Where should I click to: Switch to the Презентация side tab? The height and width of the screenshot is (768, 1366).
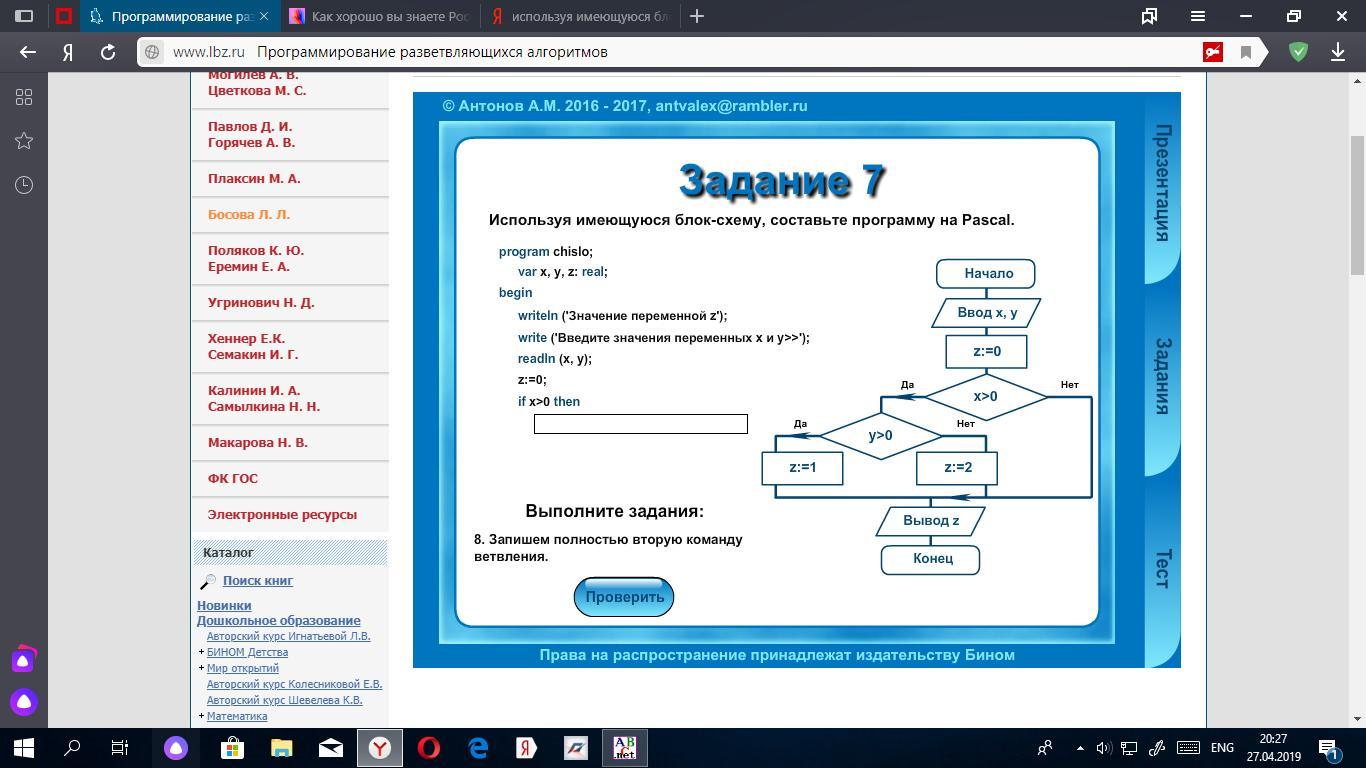pyautogui.click(x=1161, y=183)
